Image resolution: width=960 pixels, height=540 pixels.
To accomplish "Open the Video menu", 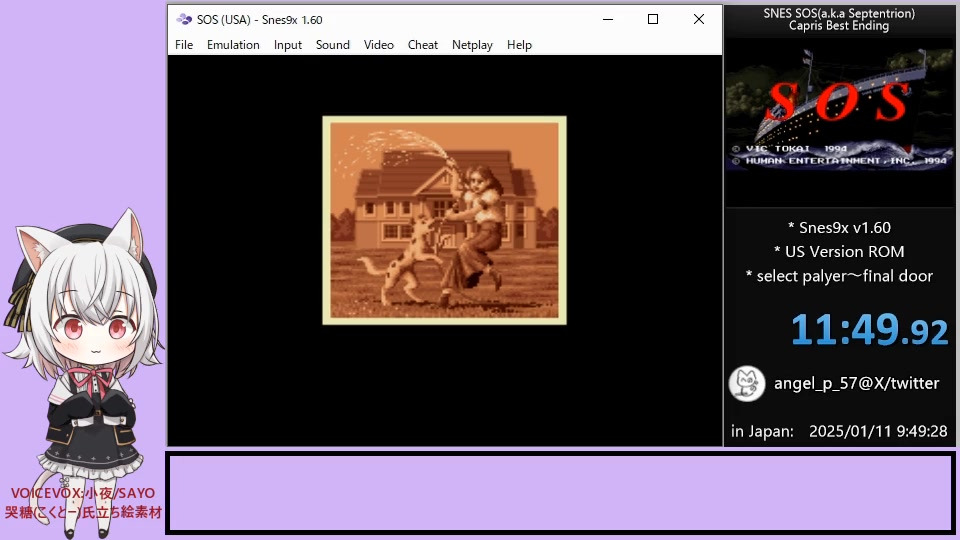I will coord(378,45).
